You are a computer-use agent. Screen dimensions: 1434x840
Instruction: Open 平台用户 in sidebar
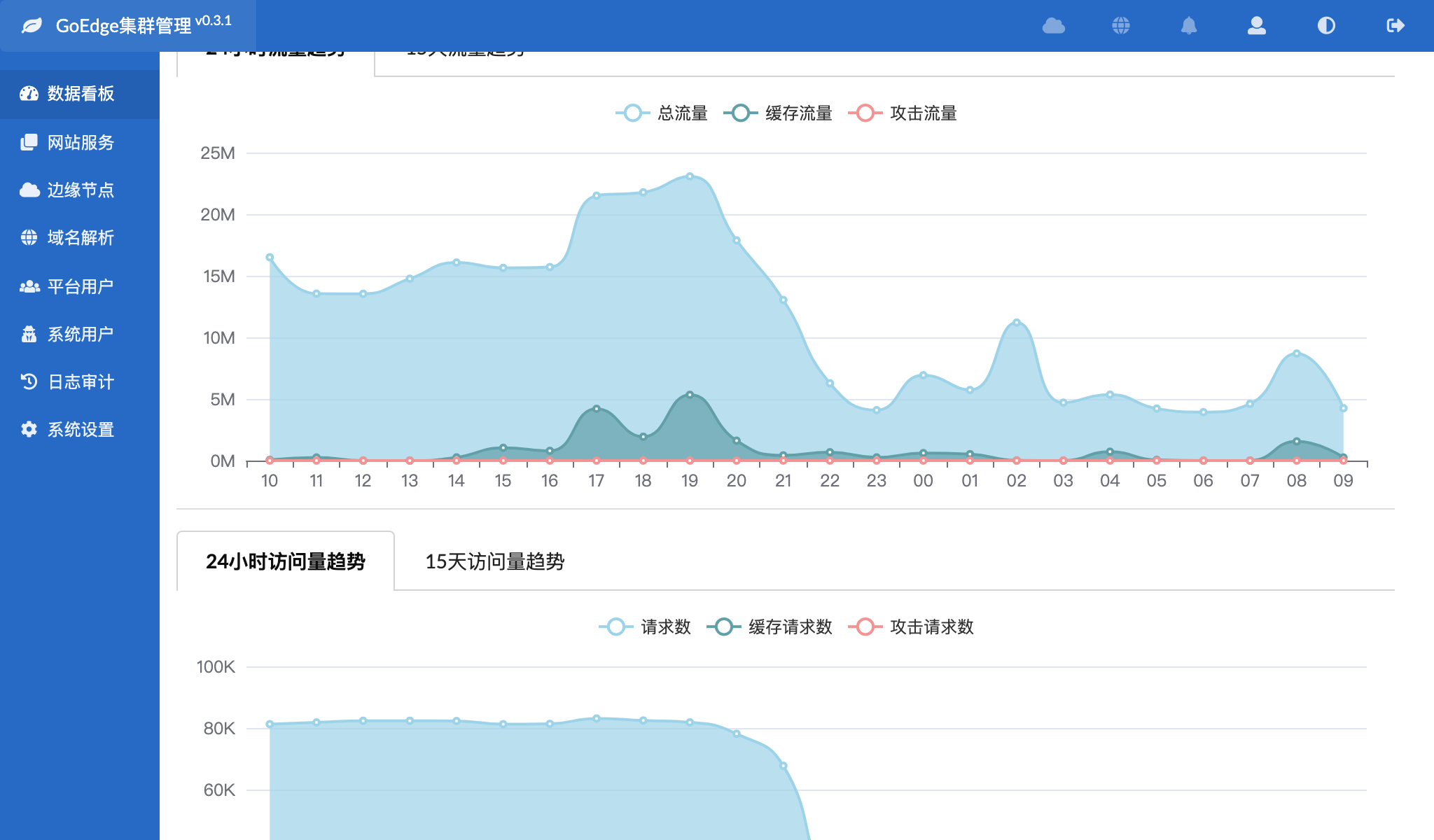[x=80, y=286]
